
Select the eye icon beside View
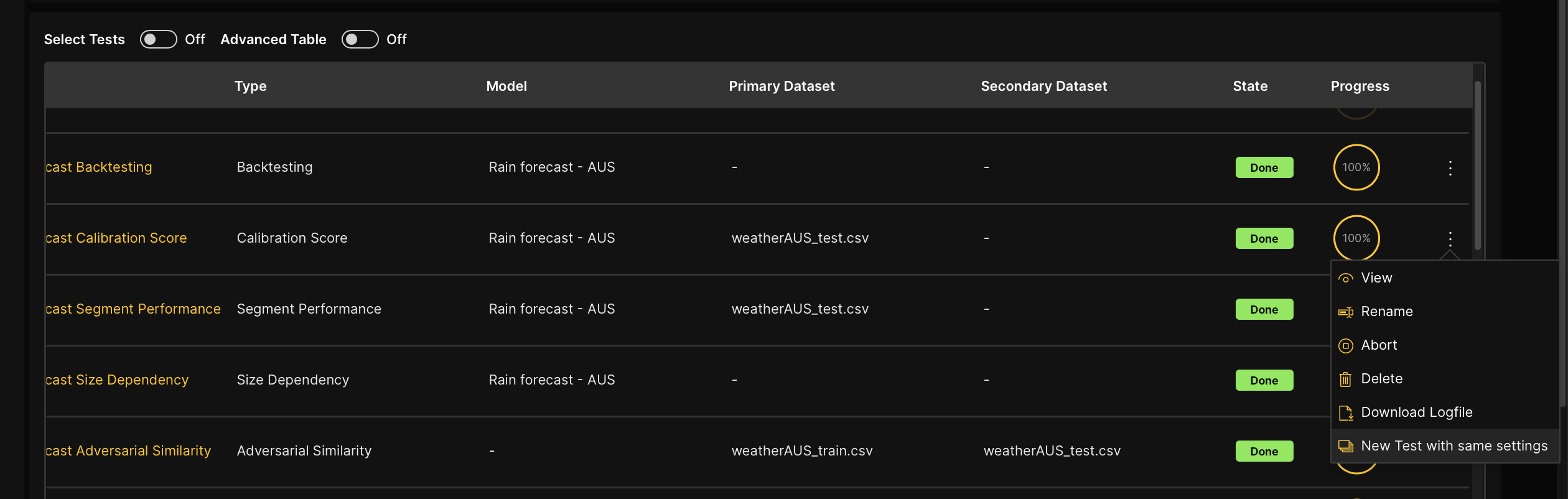[x=1346, y=278]
